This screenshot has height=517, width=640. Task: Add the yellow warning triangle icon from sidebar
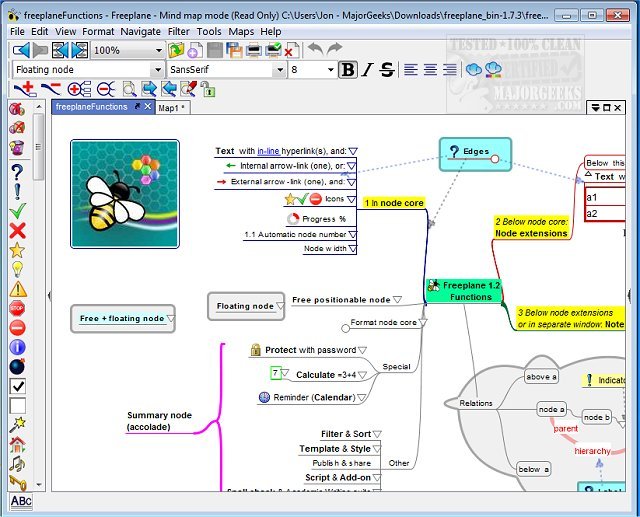[18, 288]
